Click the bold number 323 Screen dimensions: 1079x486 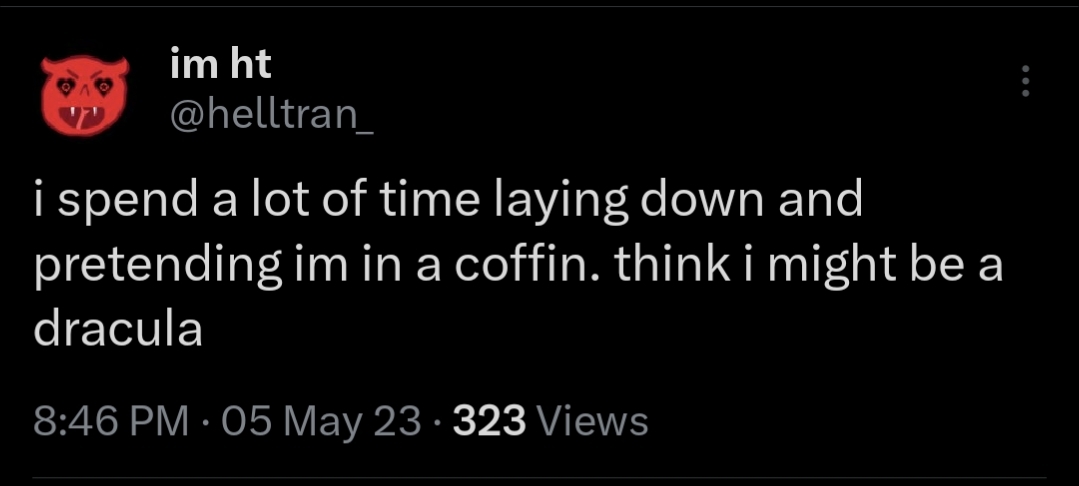click(x=490, y=421)
